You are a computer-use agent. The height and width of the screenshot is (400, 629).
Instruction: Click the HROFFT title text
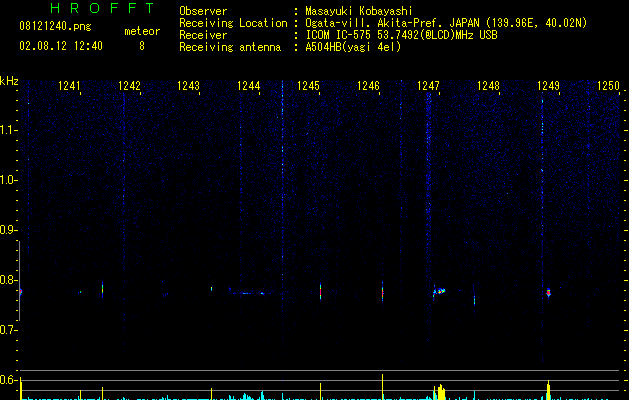[103, 8]
